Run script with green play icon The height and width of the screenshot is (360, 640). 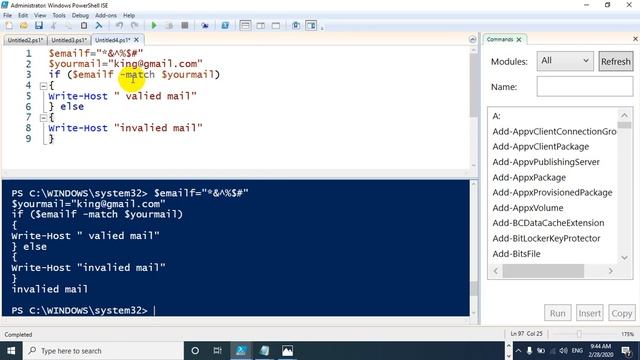(154, 25)
